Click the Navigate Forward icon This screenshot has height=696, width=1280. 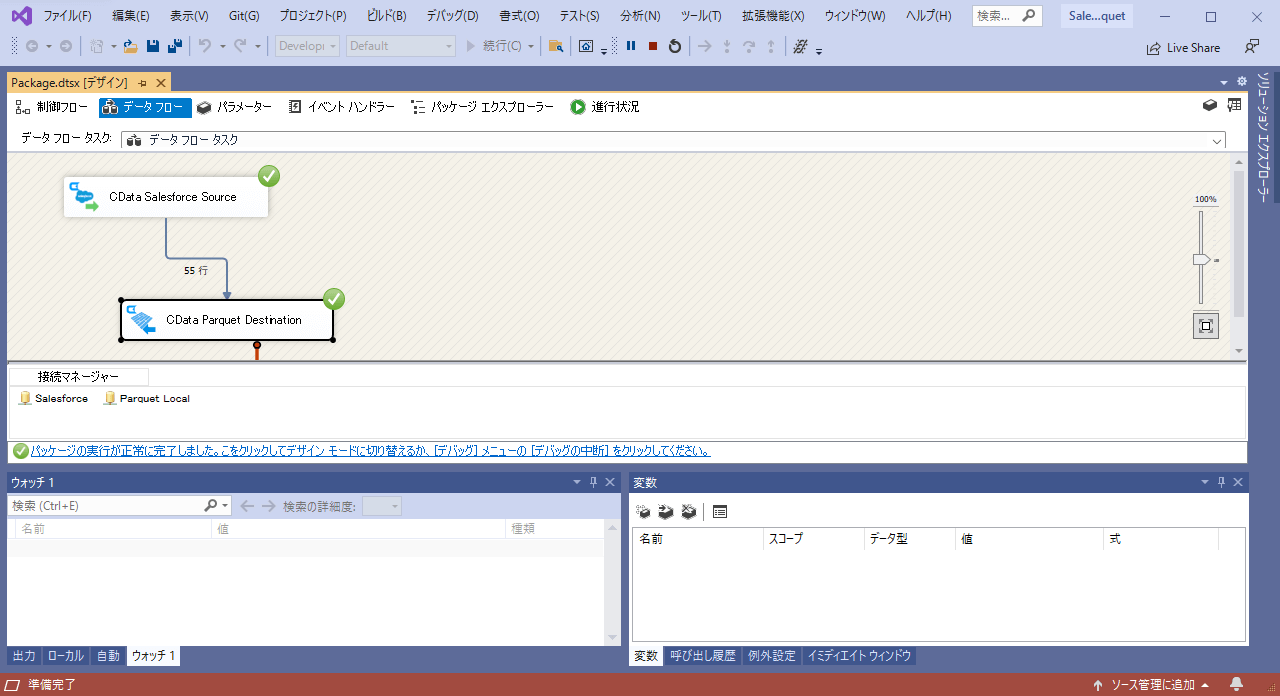click(65, 46)
